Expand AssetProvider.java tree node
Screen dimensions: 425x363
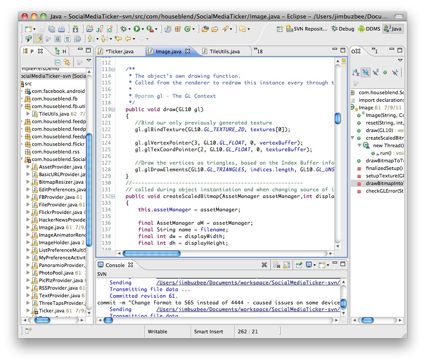point(28,167)
